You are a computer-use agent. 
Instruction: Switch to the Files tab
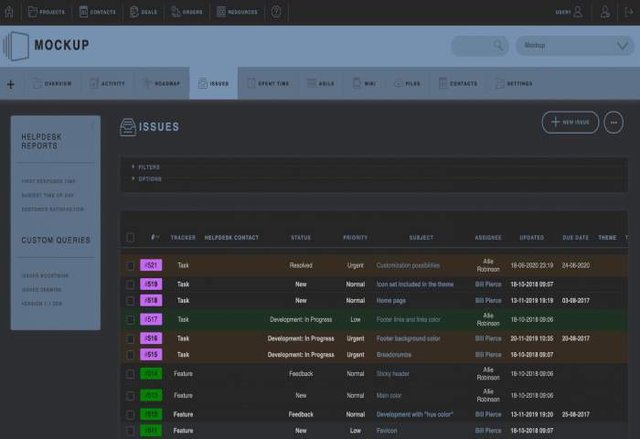407,84
